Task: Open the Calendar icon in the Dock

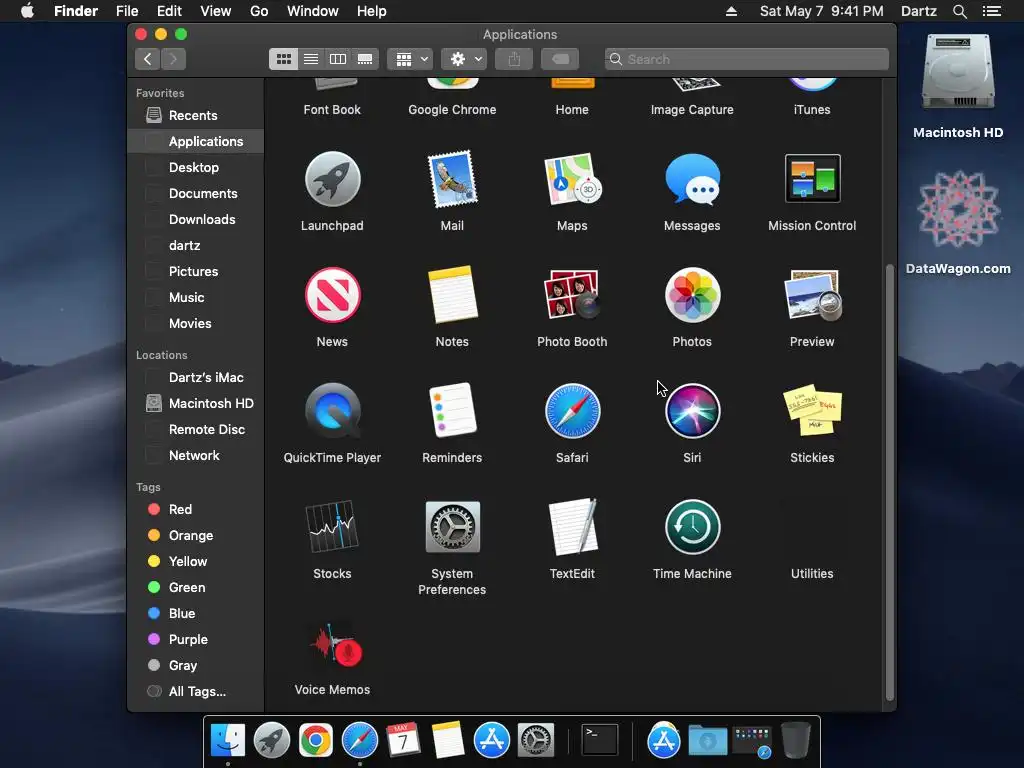Action: coord(403,740)
